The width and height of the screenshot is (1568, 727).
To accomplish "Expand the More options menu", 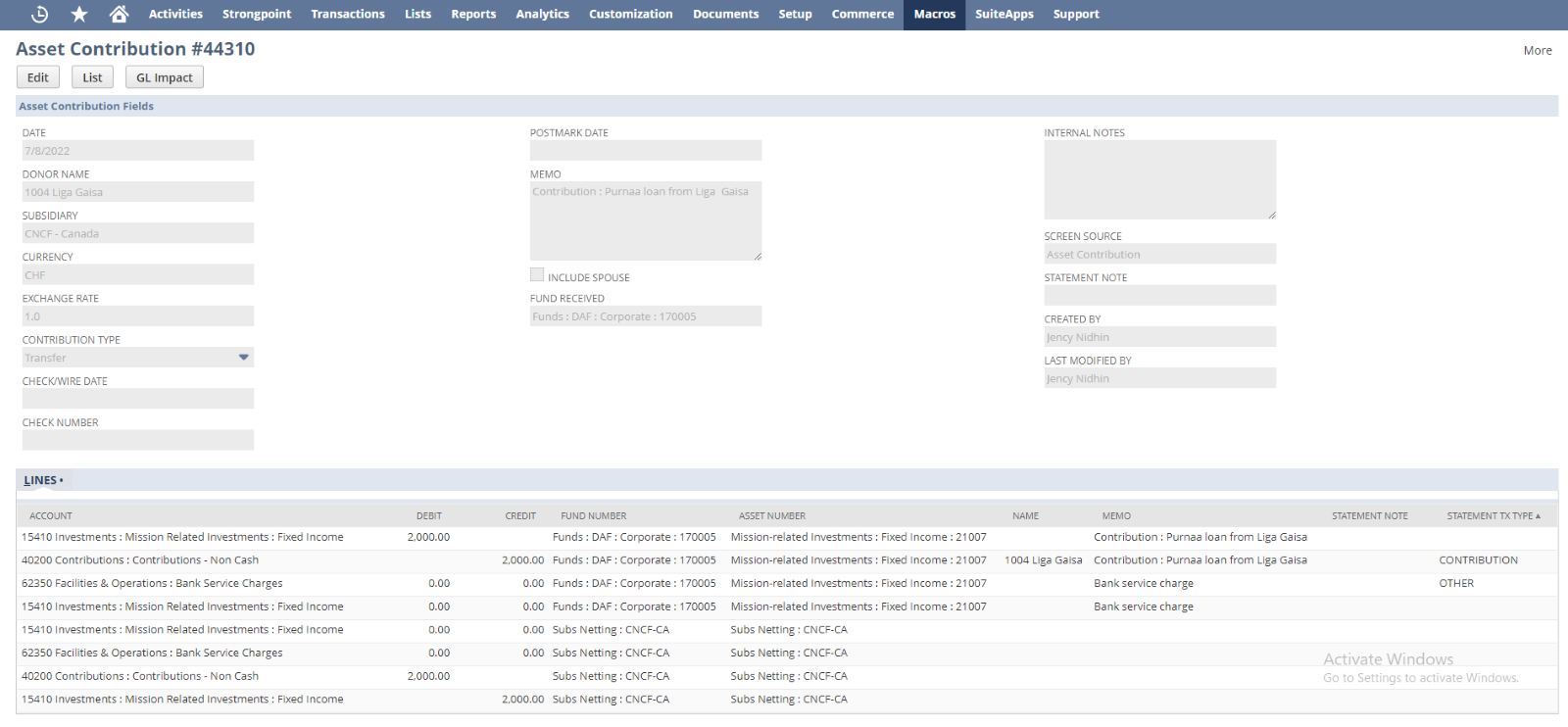I will pyautogui.click(x=1537, y=51).
